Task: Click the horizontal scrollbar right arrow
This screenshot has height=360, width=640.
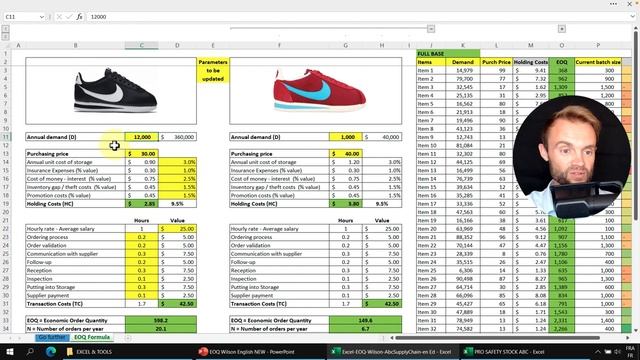Action: pos(628,338)
